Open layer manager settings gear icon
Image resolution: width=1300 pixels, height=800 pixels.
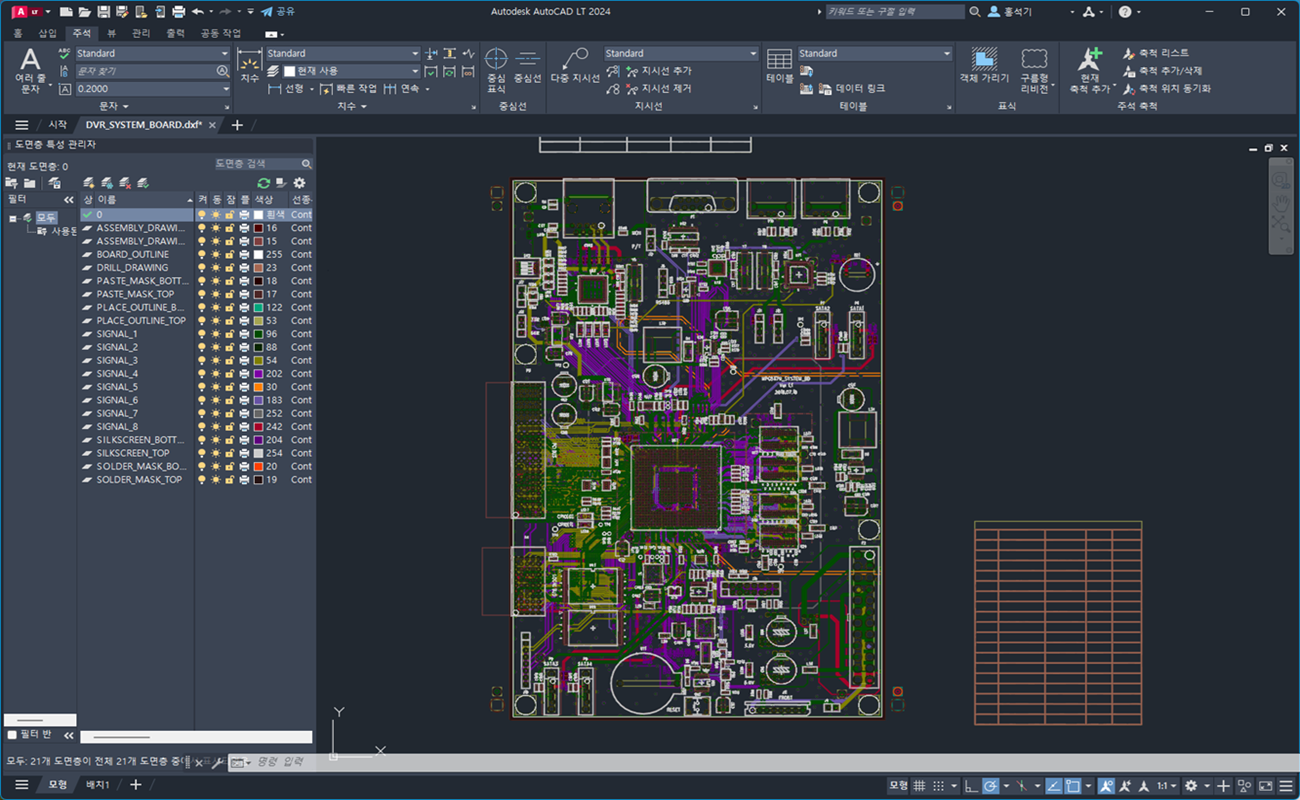pyautogui.click(x=299, y=183)
